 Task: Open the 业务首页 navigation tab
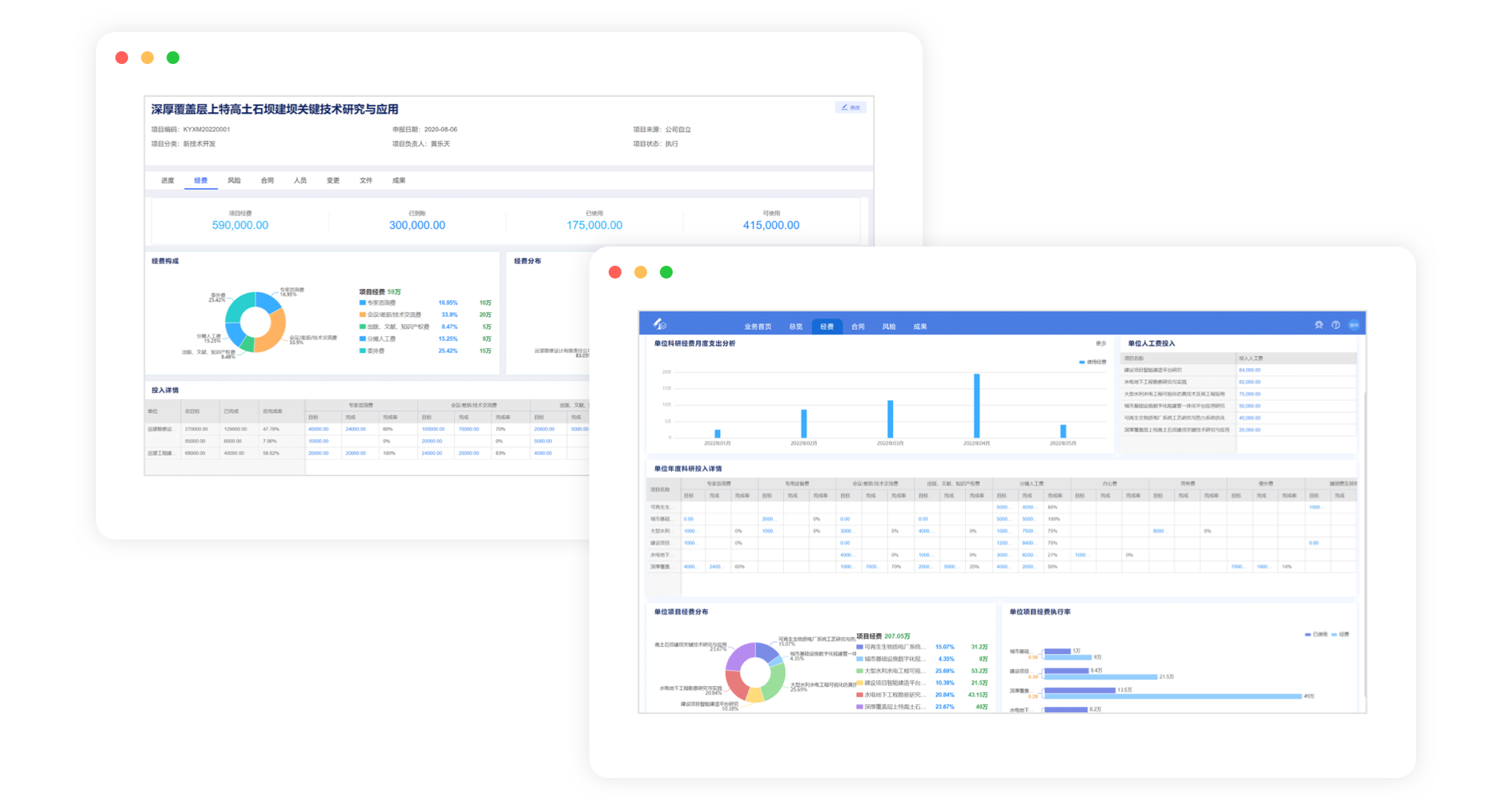(758, 327)
